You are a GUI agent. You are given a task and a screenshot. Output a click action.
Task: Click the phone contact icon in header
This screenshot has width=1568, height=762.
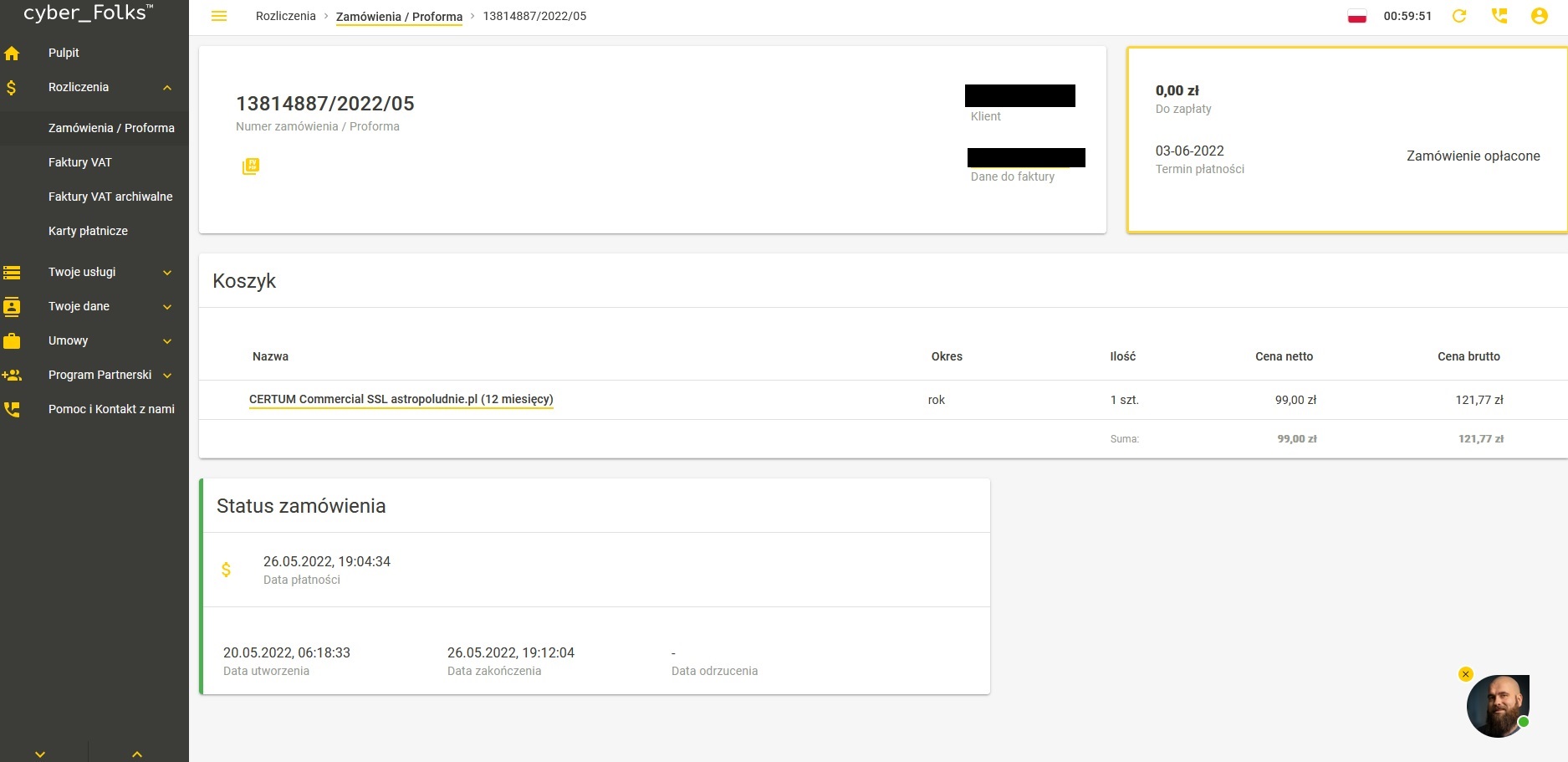(1499, 16)
